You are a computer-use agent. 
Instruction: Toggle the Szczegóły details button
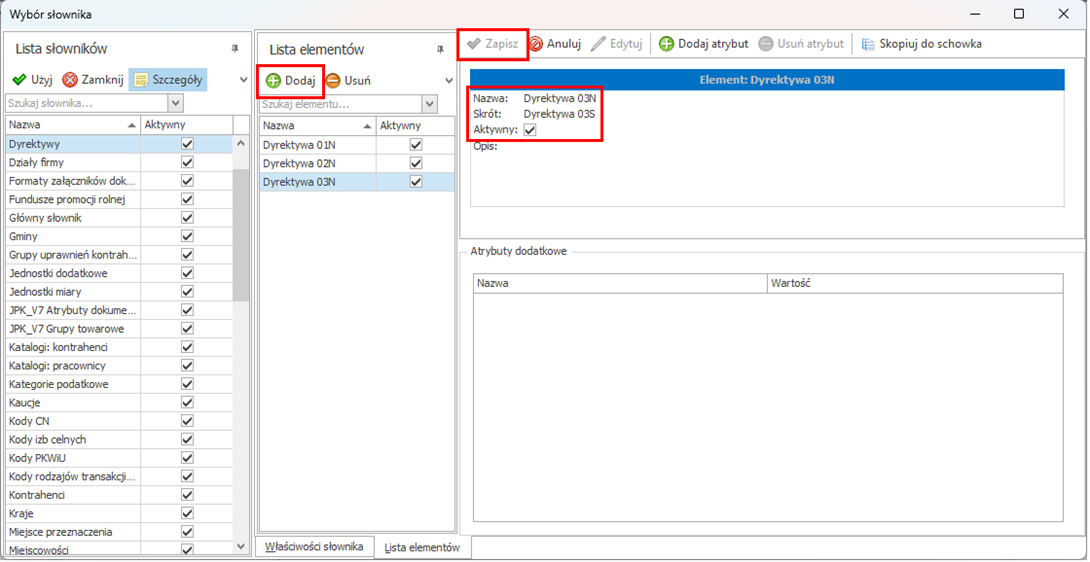tap(168, 80)
